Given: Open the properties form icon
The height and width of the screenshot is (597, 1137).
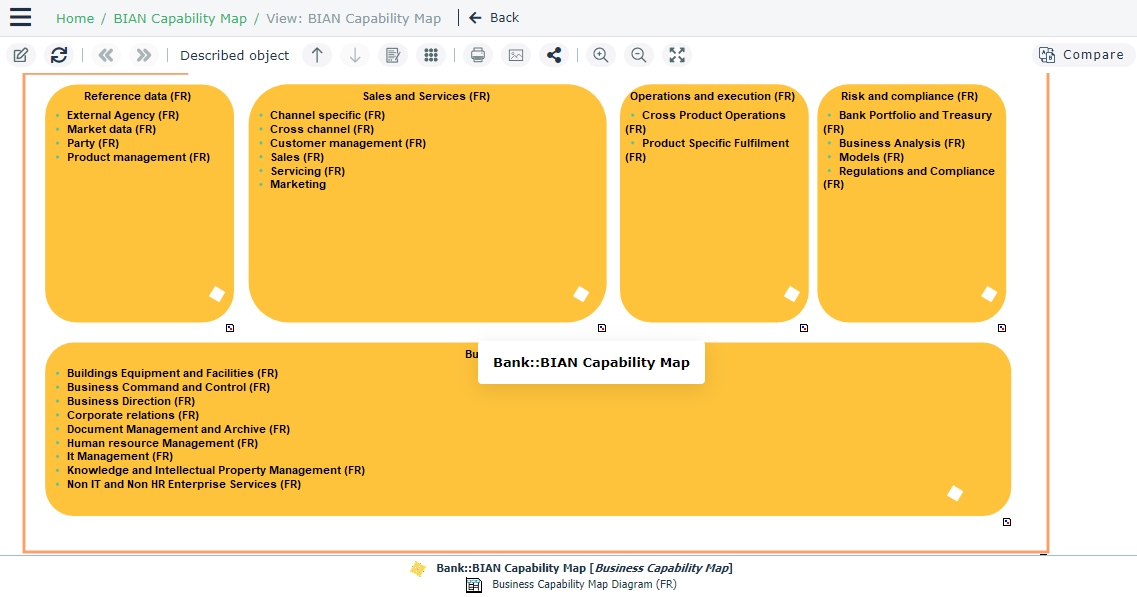Looking at the screenshot, I should [393, 55].
